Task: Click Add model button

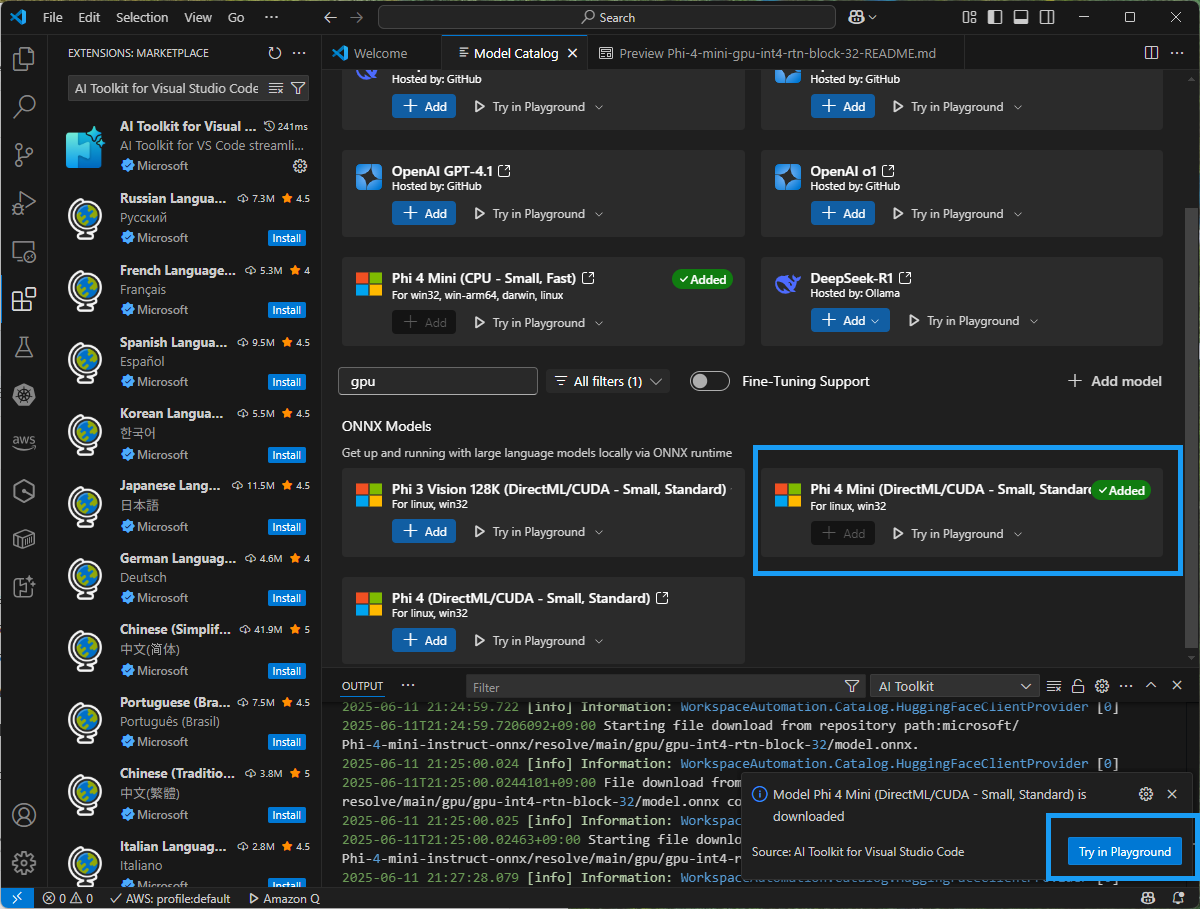Action: tap(1115, 381)
